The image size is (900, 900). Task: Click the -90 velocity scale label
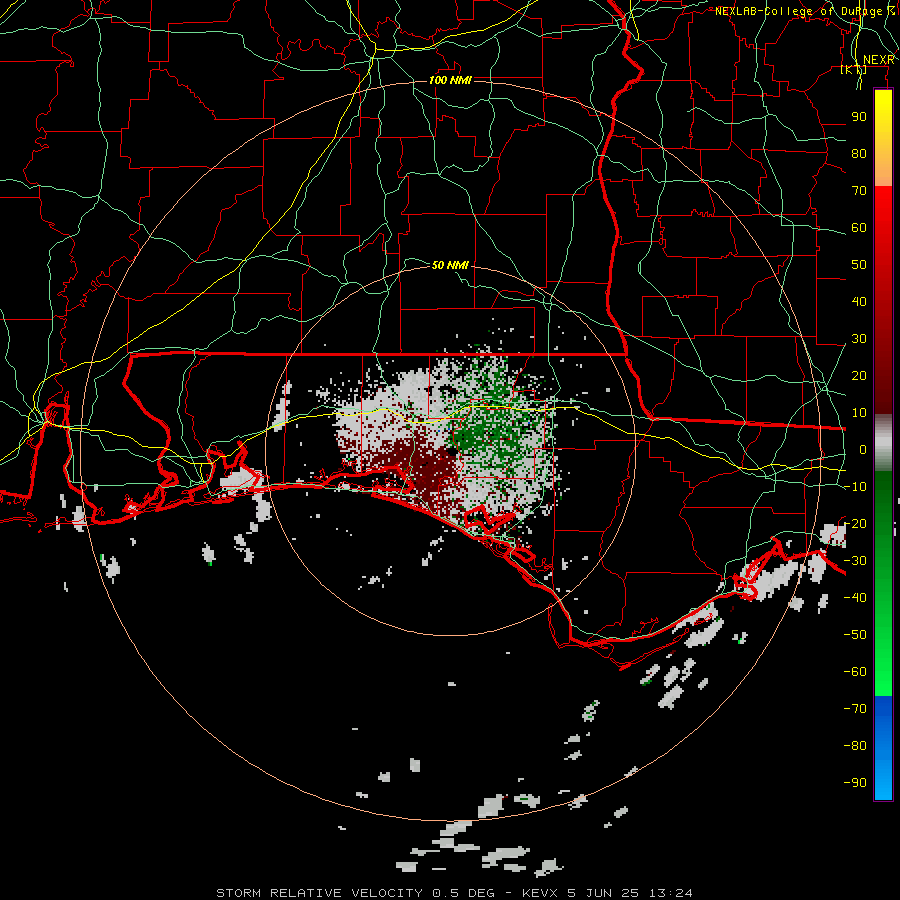[855, 783]
